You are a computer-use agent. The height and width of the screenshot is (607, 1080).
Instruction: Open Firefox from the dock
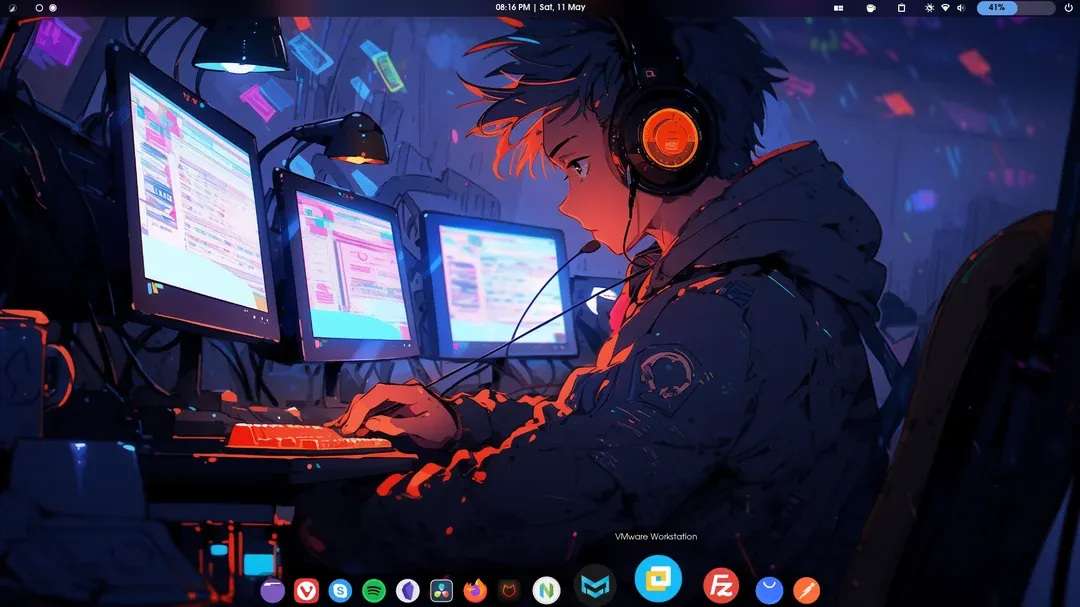[x=475, y=590]
